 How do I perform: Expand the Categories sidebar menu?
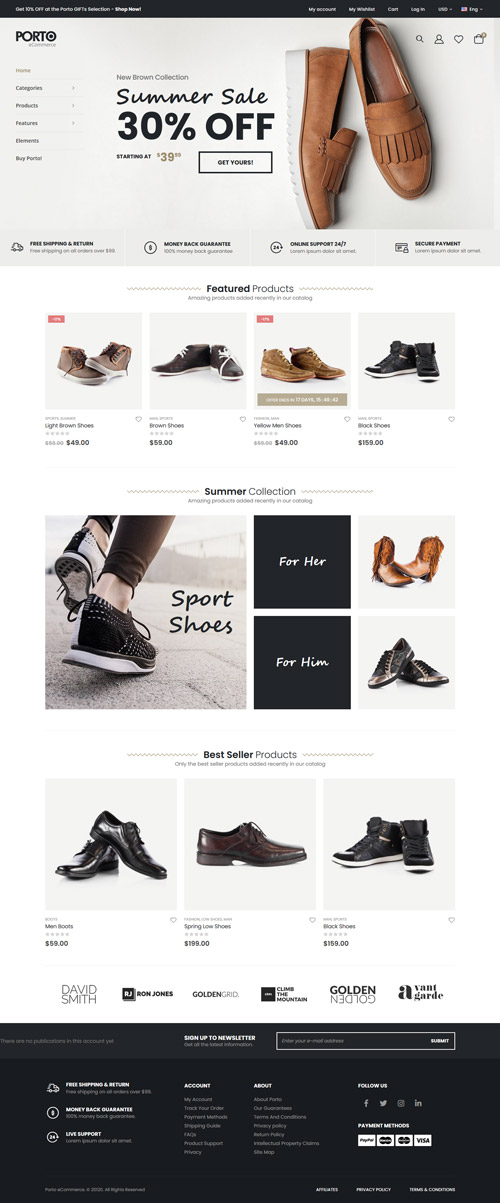pos(45,88)
